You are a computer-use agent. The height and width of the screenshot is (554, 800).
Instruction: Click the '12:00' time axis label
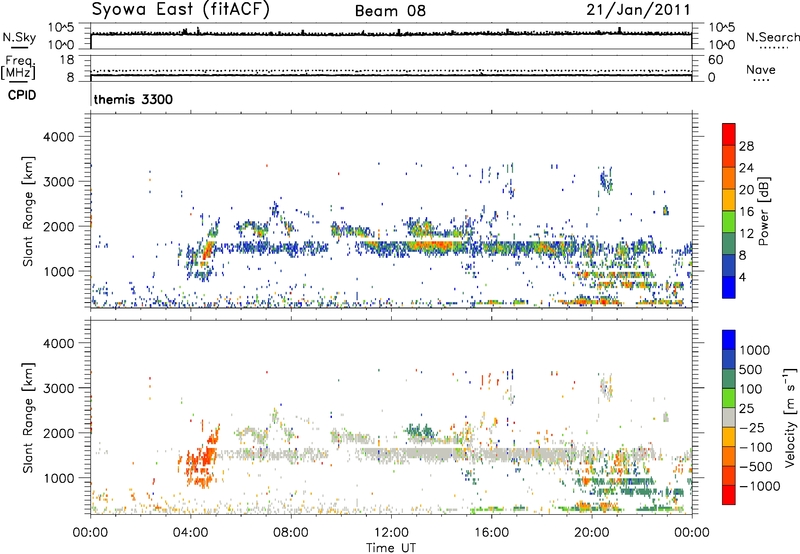click(x=391, y=533)
